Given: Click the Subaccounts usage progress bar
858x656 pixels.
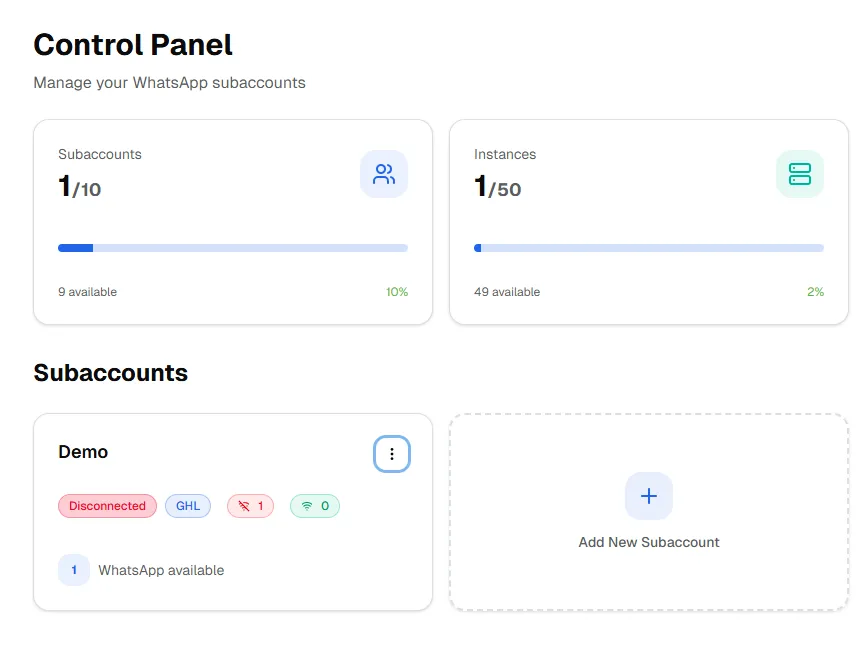Looking at the screenshot, I should pos(233,248).
